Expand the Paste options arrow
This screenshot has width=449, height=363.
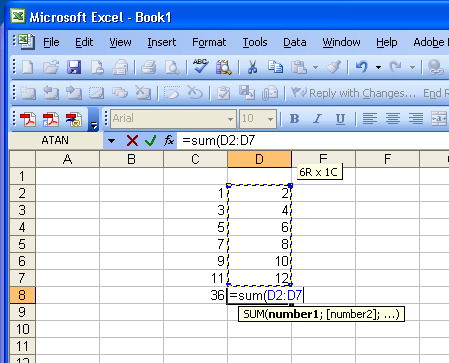315,67
